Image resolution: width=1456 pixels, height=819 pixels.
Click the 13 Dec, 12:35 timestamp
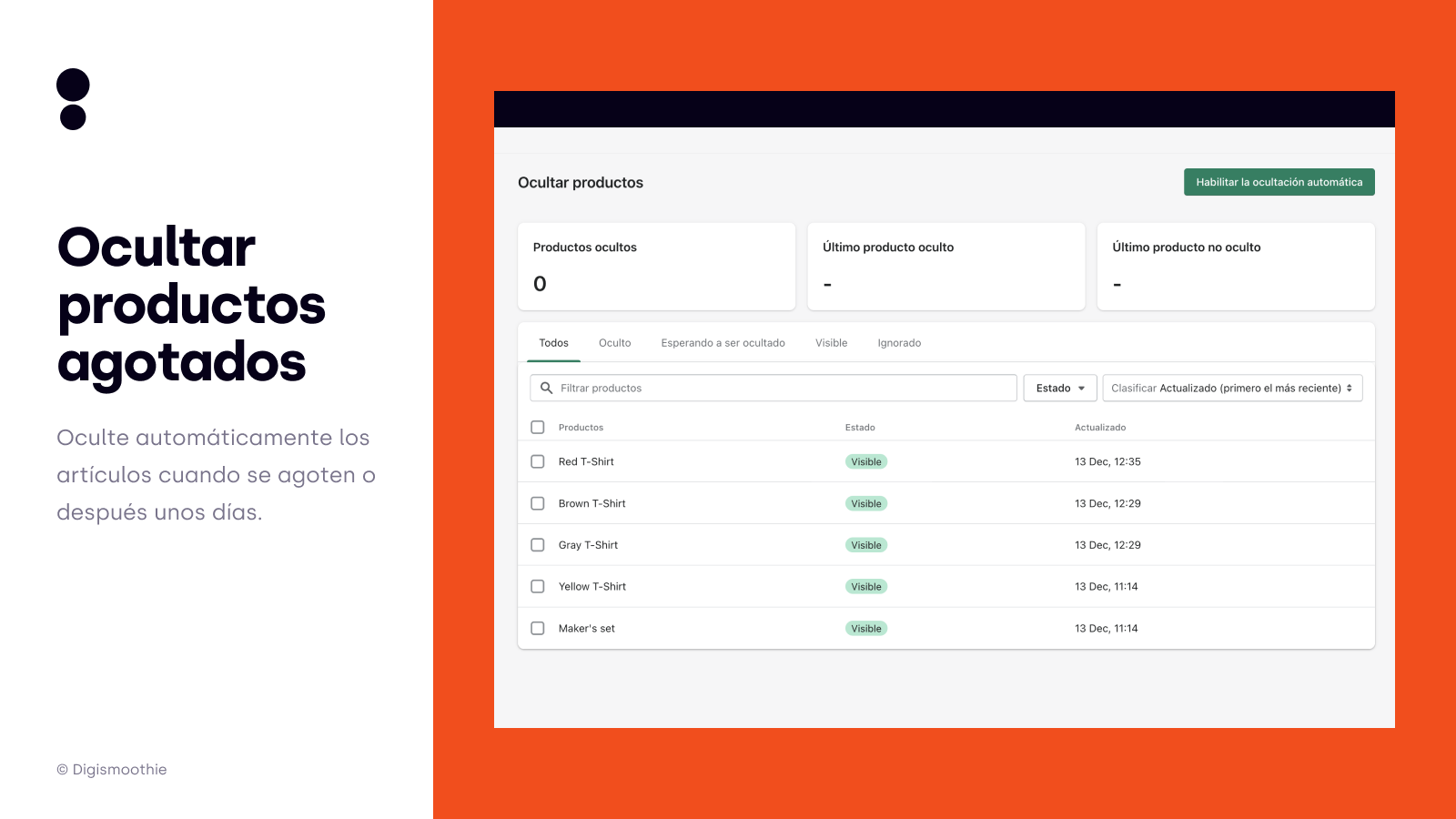pyautogui.click(x=1107, y=461)
